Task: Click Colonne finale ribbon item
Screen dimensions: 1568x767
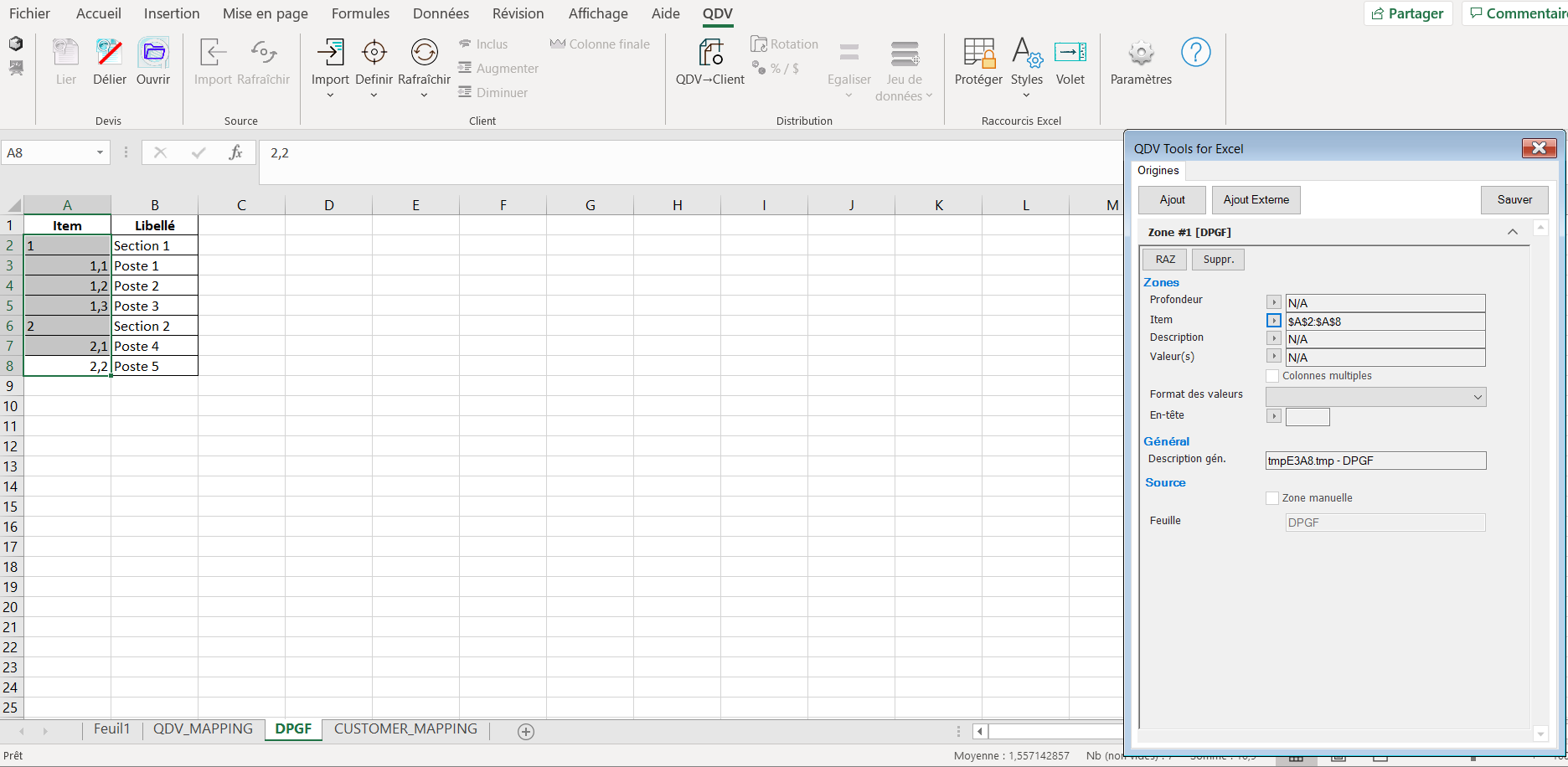Action: 600,44
